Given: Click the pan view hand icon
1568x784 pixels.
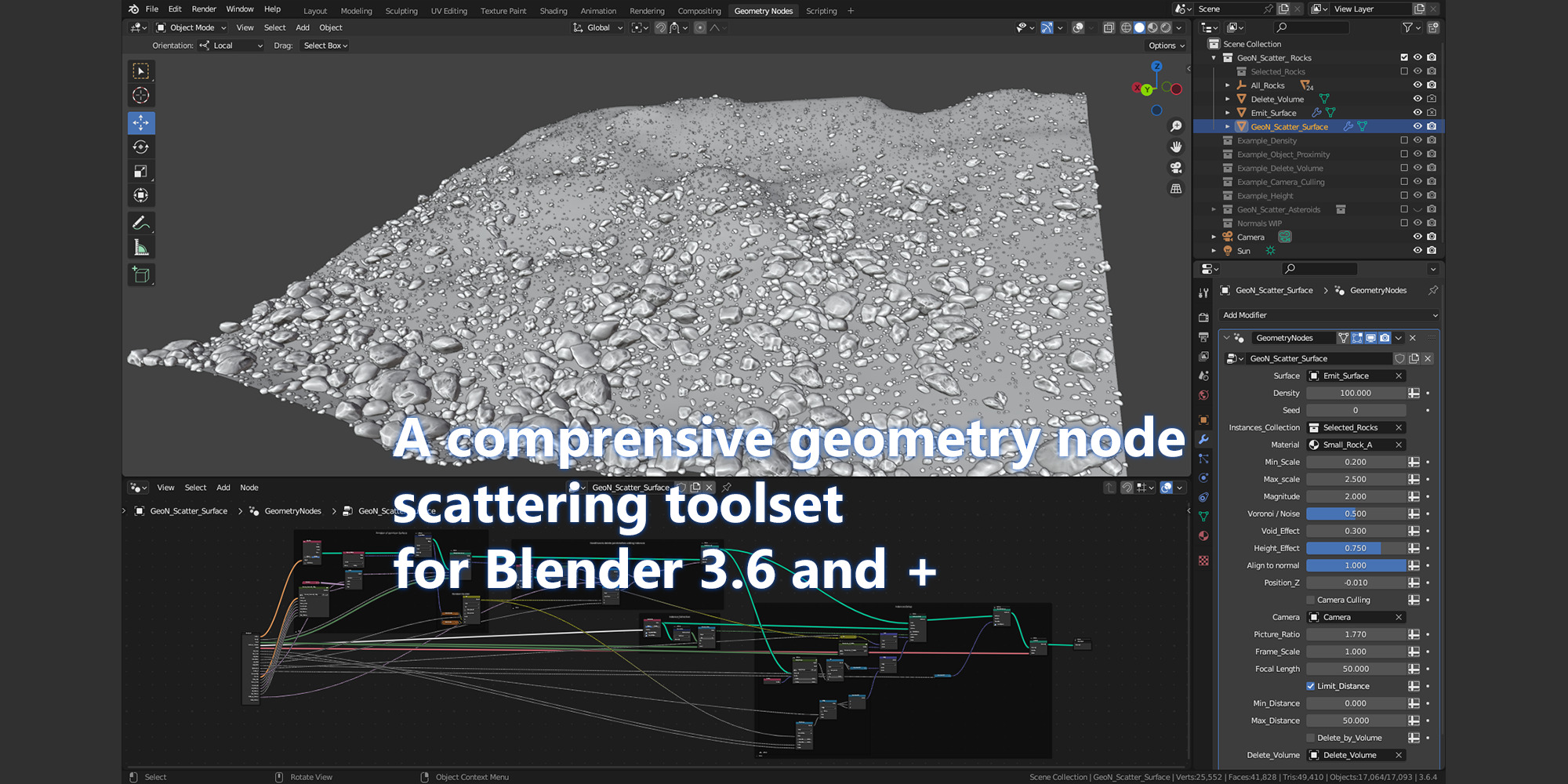Looking at the screenshot, I should 1176,147.
